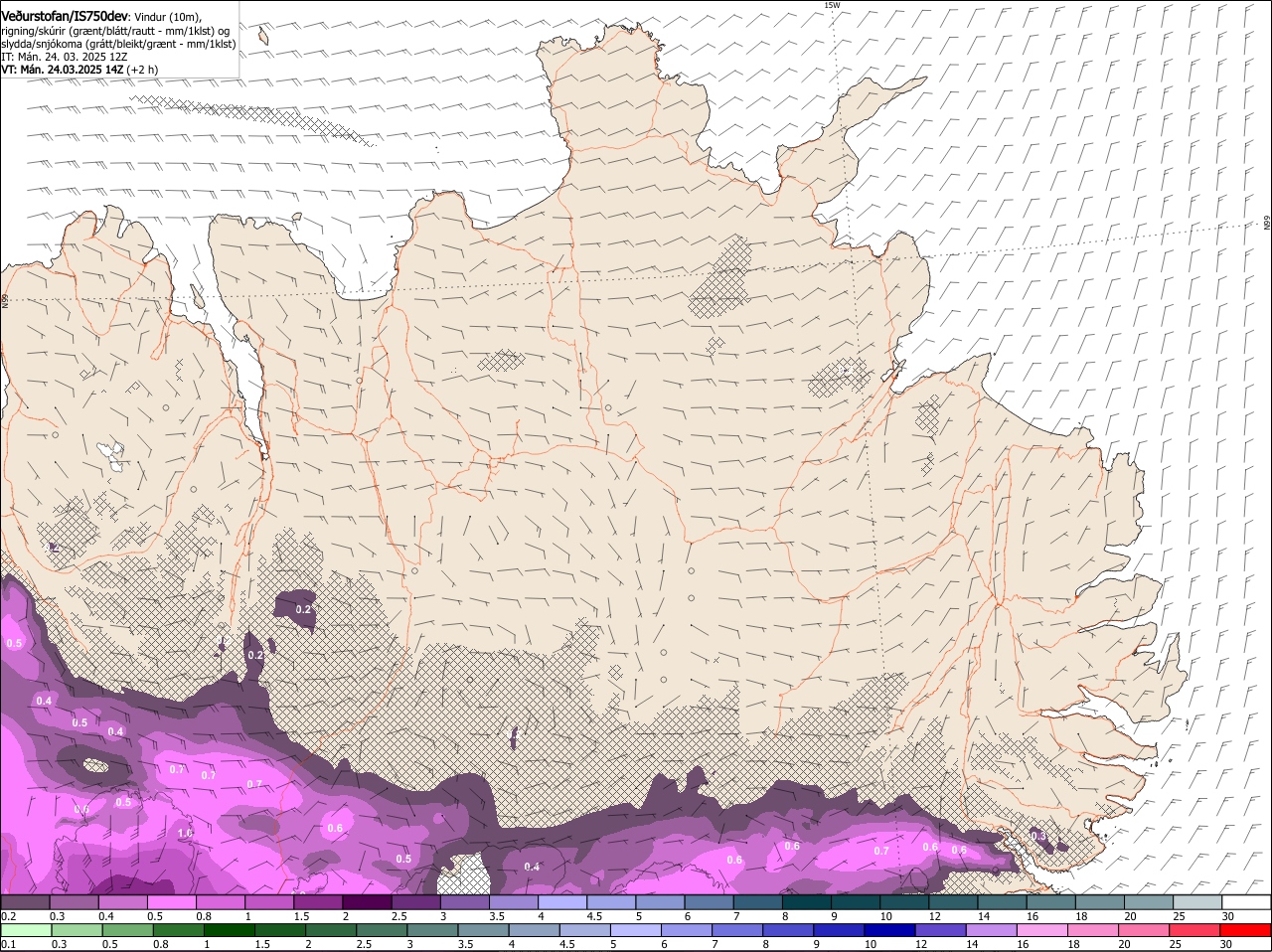Click the 'IT: Mán. 24. 03. 2025 12Z' line
The width and height of the screenshot is (1272, 952).
[65, 57]
